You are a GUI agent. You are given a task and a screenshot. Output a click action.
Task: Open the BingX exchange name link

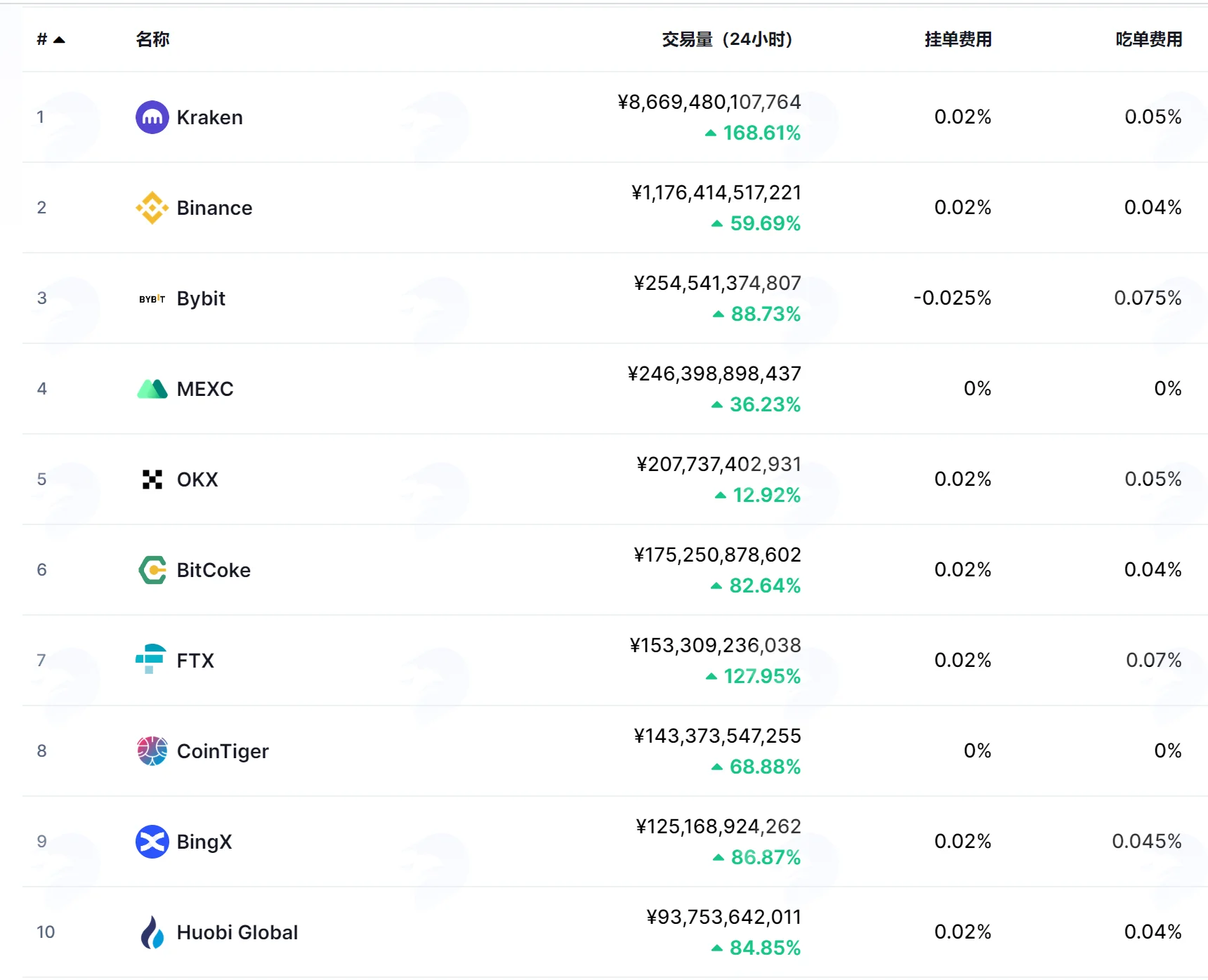(204, 842)
